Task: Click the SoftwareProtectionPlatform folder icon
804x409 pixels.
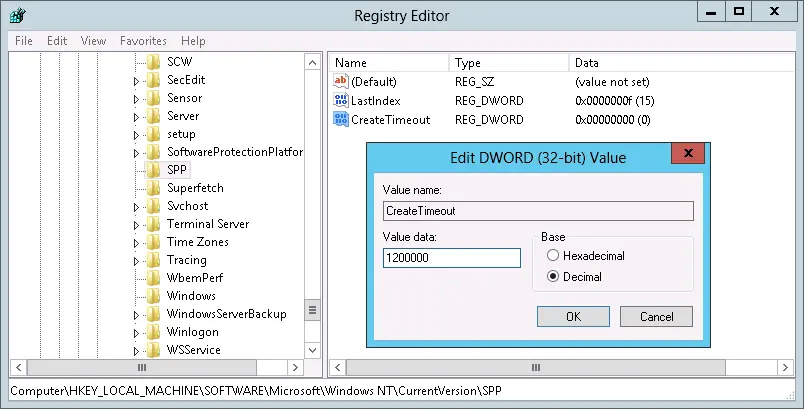Action: (x=153, y=152)
